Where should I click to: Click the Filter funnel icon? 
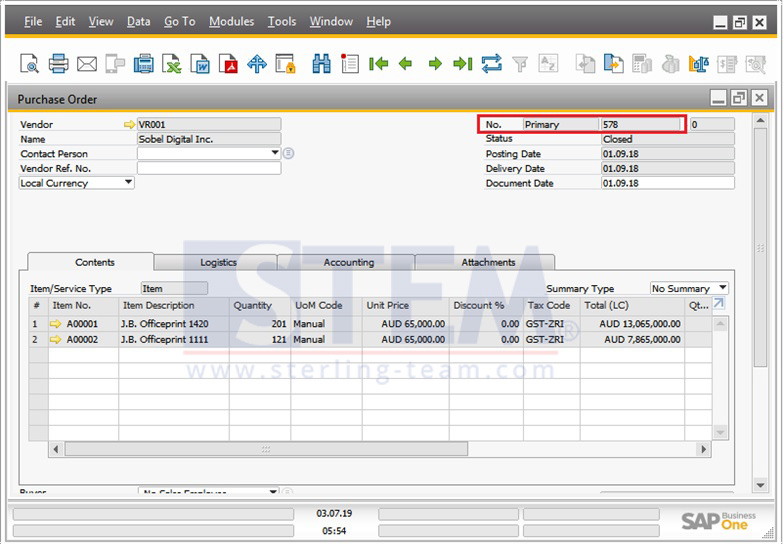pos(520,64)
